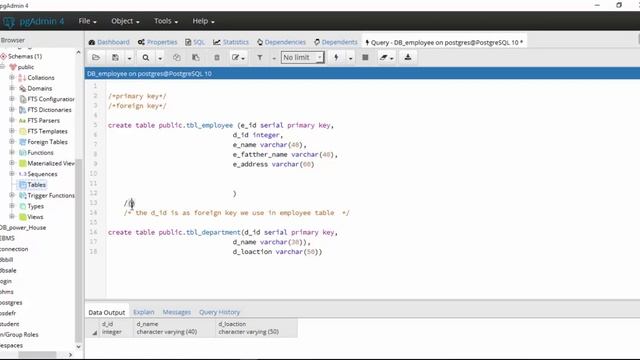The height and width of the screenshot is (360, 640).
Task: Expand the Collations node
Action: coord(12,77)
